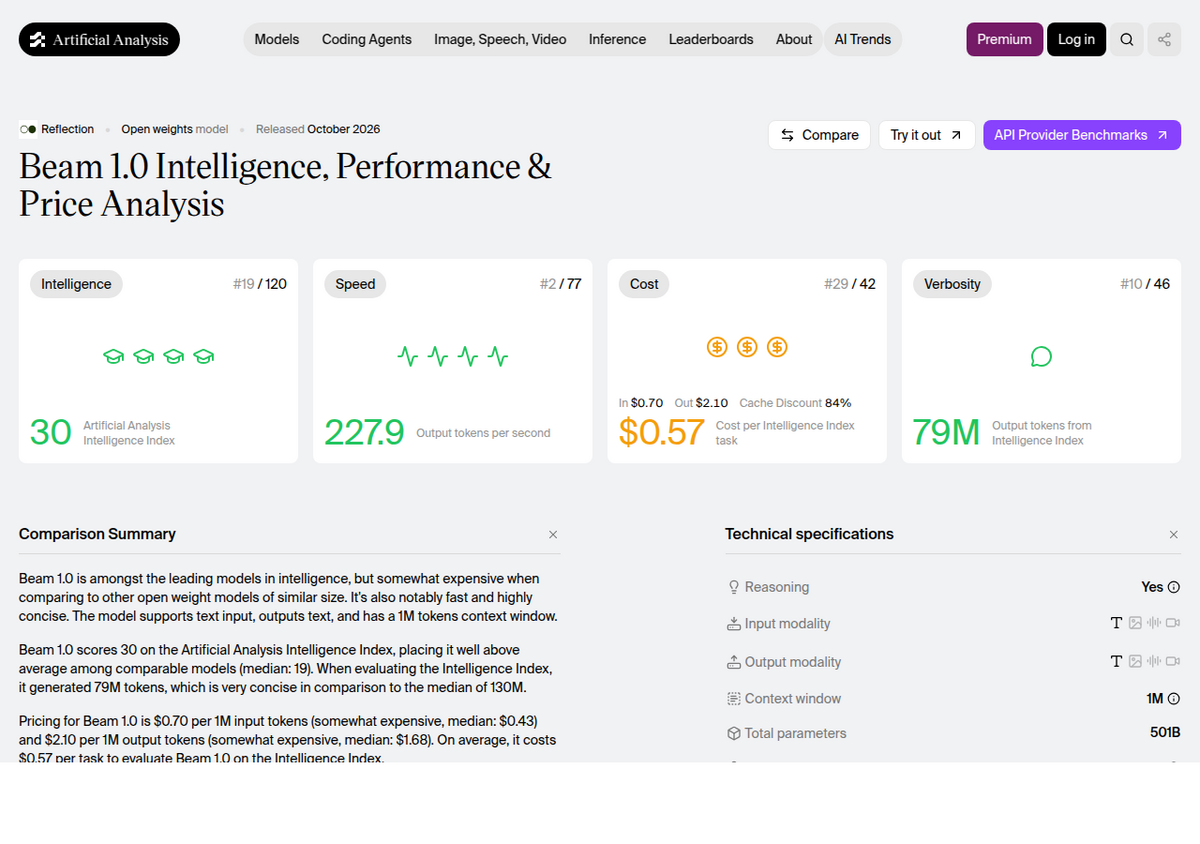Click the Intelligence rank #19 / 120
This screenshot has width=1200, height=844.
pos(259,284)
